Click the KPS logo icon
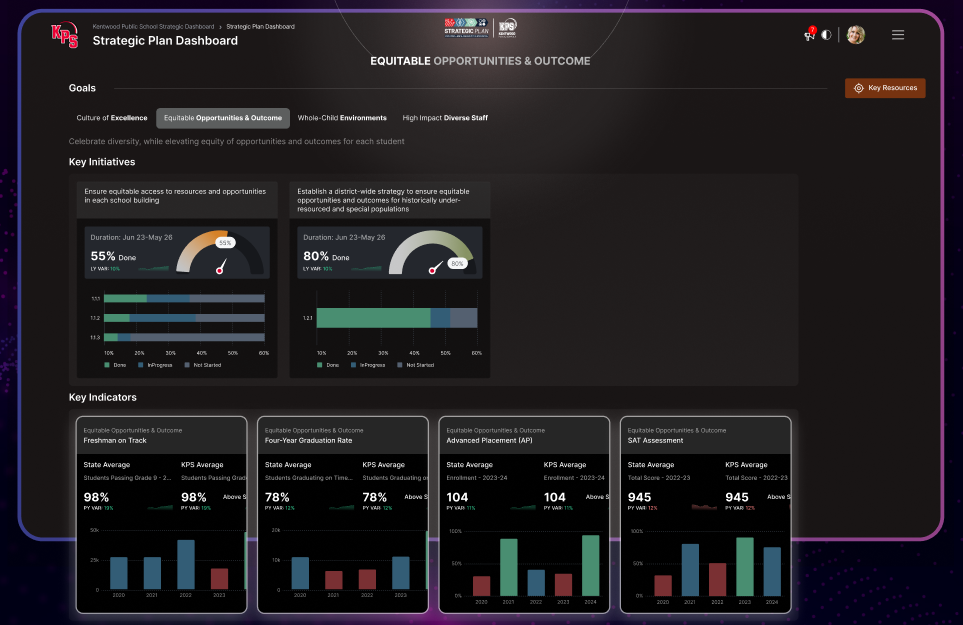This screenshot has width=963, height=625. tap(64, 34)
